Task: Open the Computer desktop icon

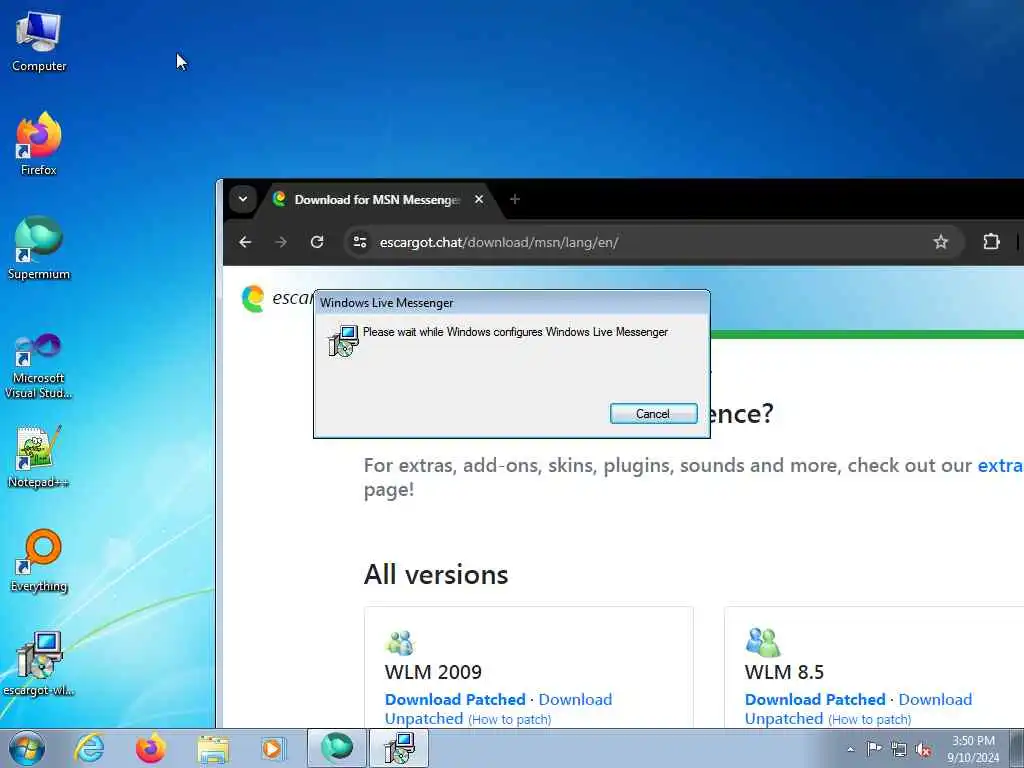Action: 39,42
